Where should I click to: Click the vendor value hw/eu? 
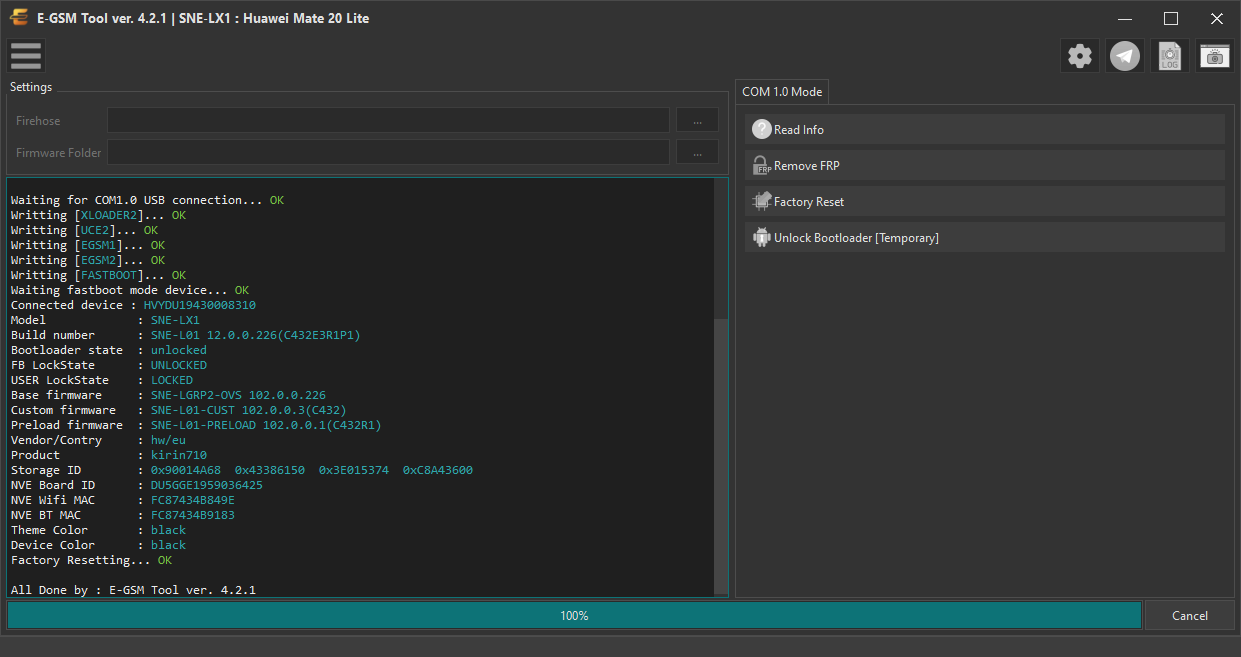[168, 440]
